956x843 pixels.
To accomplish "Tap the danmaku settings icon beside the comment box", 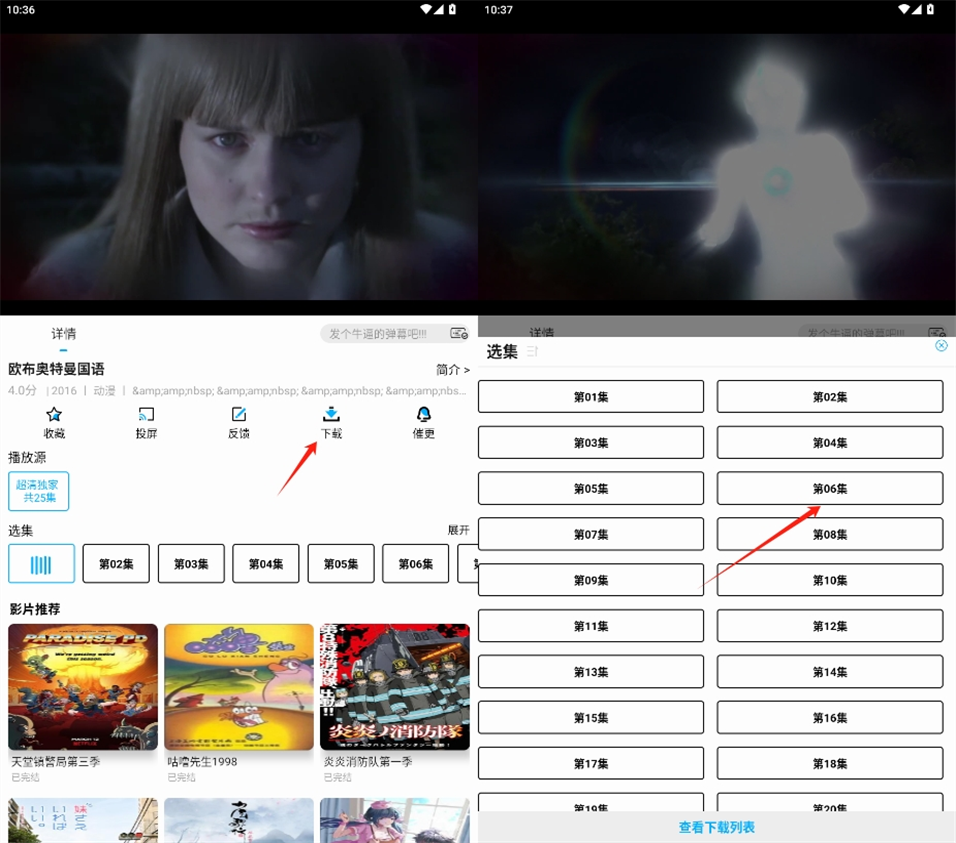I will 459,333.
